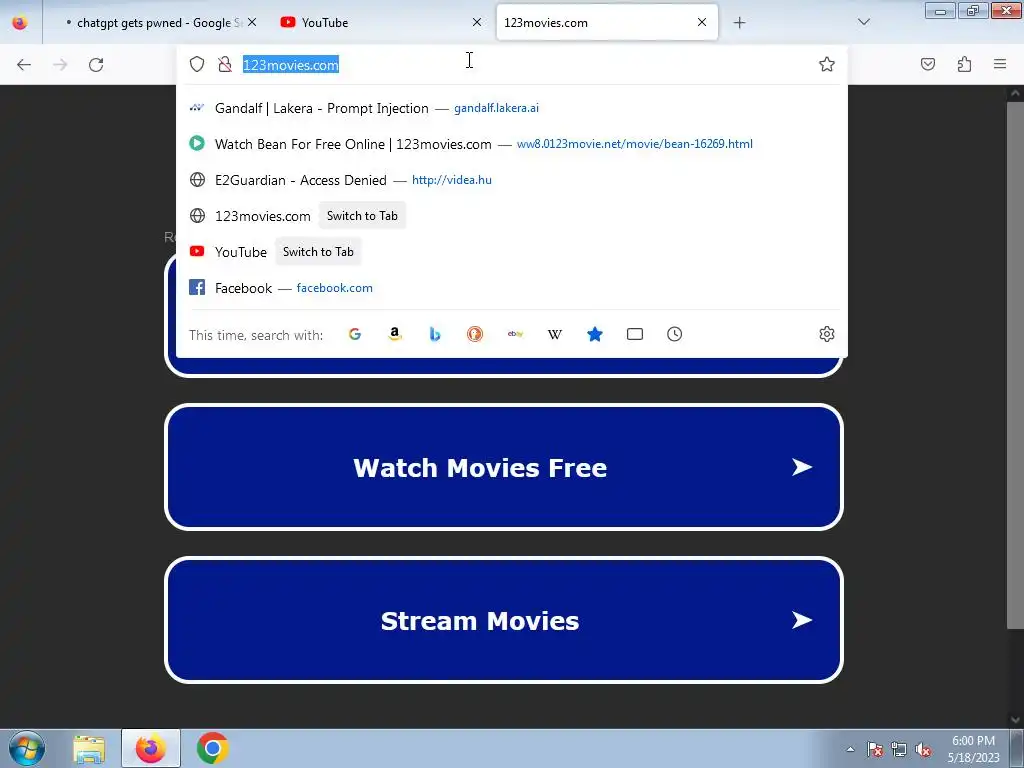Image resolution: width=1024 pixels, height=768 pixels.
Task: Show hidden system tray icons
Action: pyautogui.click(x=850, y=749)
